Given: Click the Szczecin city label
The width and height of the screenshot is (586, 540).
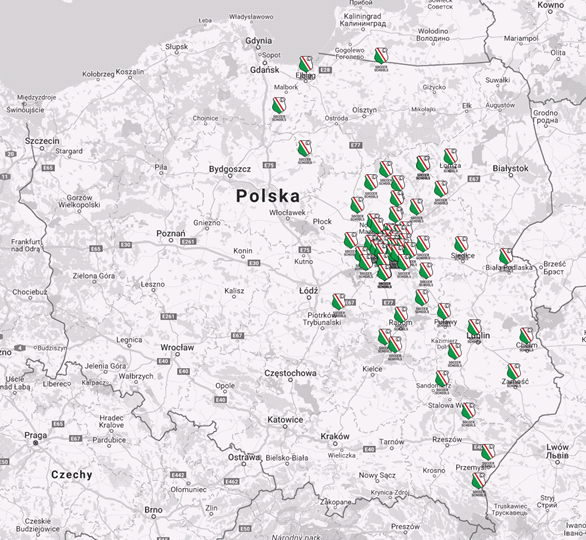Looking at the screenshot, I should point(42,141).
